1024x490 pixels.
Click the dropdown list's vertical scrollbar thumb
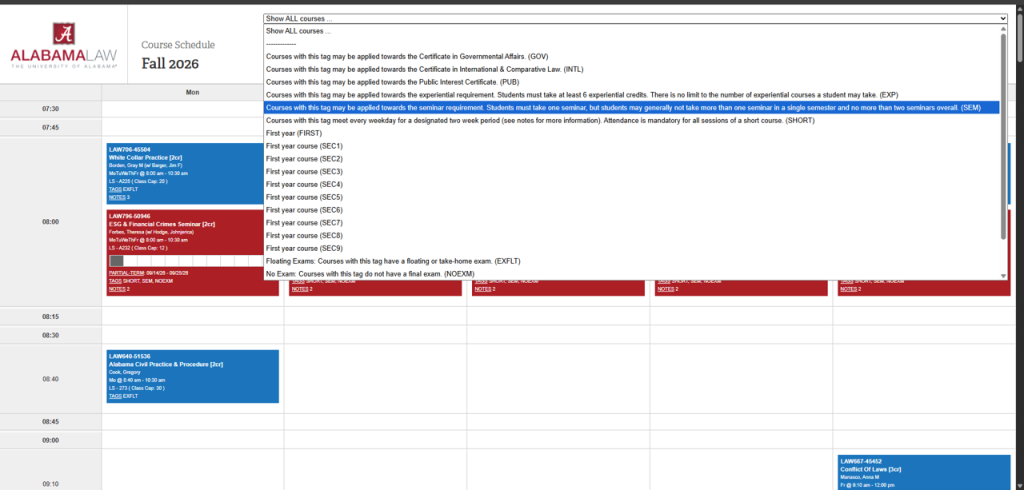1003,136
